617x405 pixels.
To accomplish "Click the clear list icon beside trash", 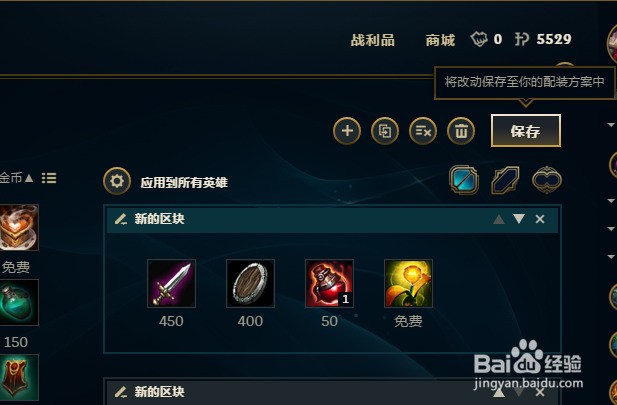I will tap(423, 131).
